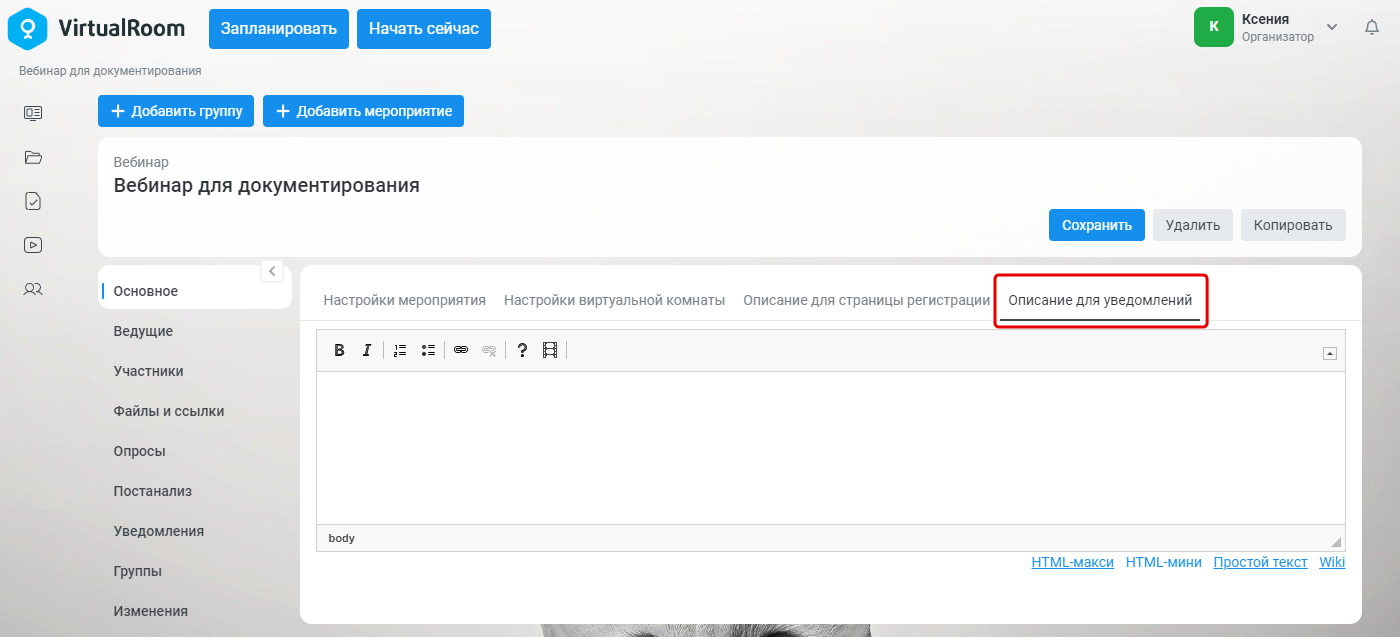Screen dimensions: 1400x637
Task: Insert a bulleted list
Action: (428, 350)
